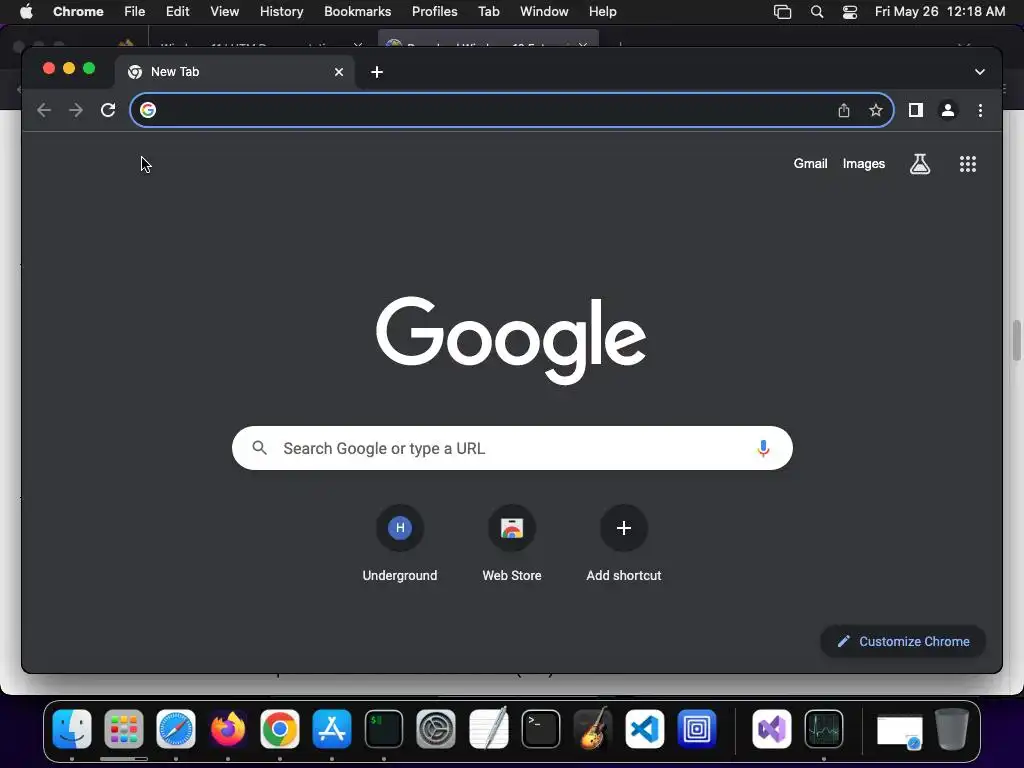1024x768 pixels.
Task: Click Chrome icon in the dock
Action: pyautogui.click(x=280, y=729)
